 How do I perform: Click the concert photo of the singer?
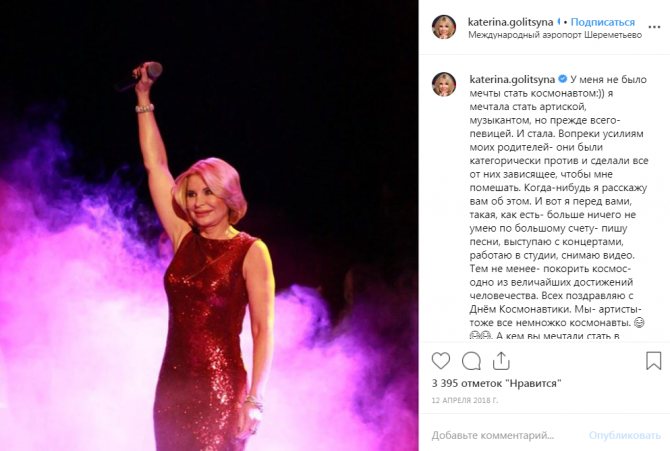pyautogui.click(x=209, y=225)
